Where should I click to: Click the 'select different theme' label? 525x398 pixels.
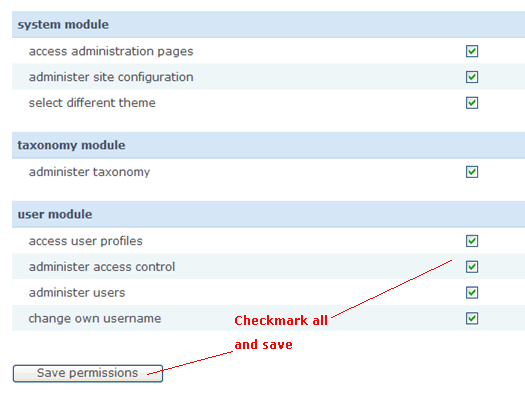tap(92, 103)
